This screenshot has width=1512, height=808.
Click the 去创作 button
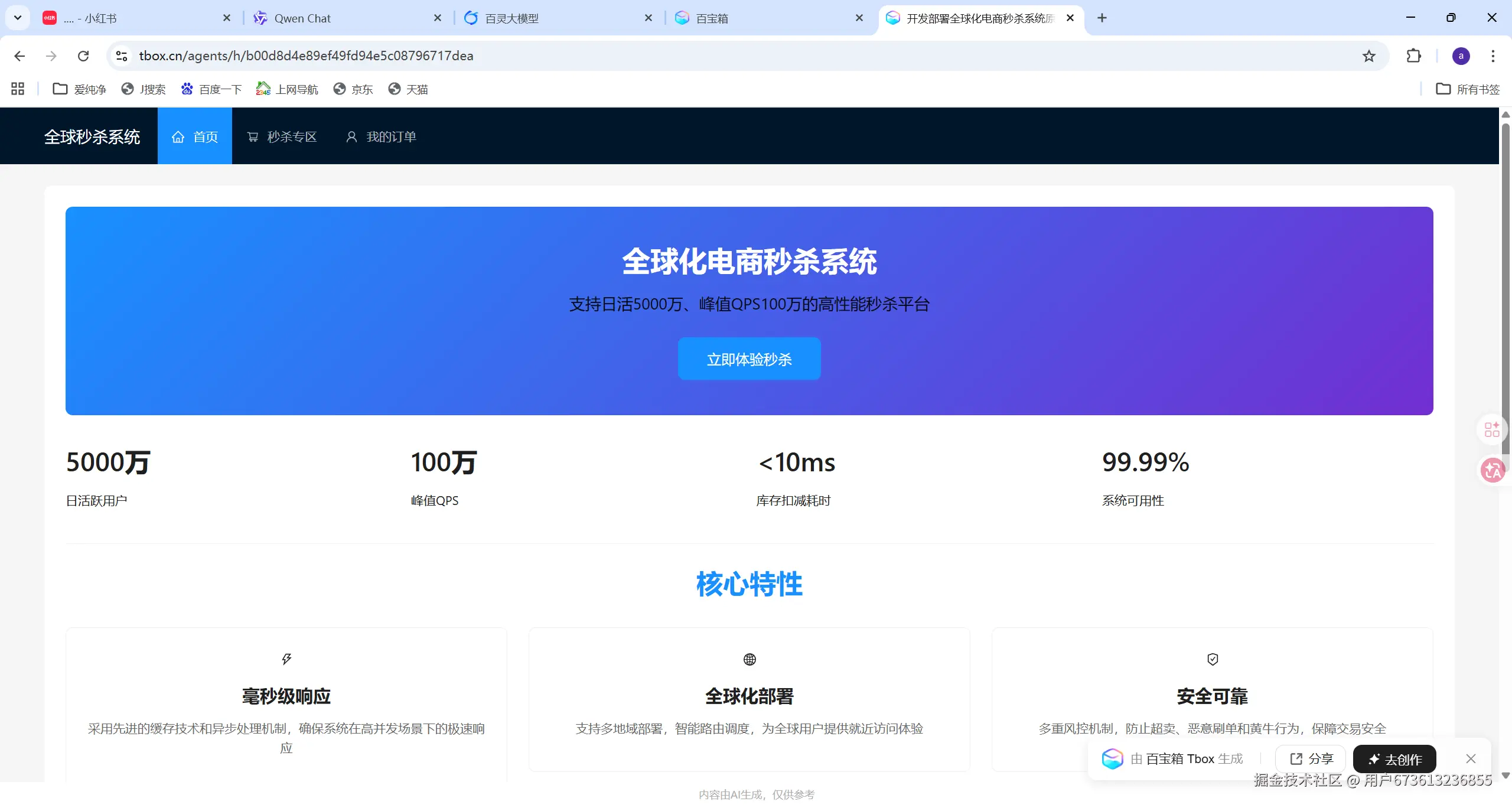1394,760
